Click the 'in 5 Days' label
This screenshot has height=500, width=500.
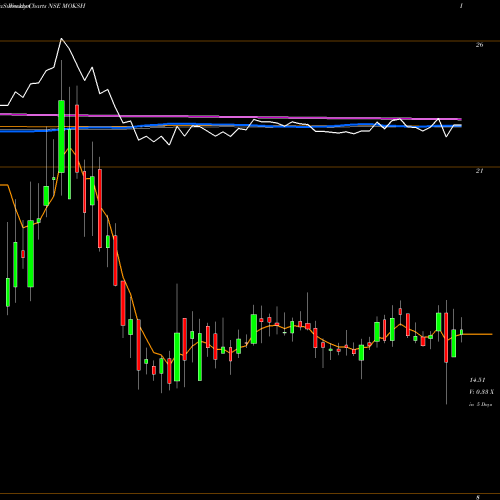[480, 404]
